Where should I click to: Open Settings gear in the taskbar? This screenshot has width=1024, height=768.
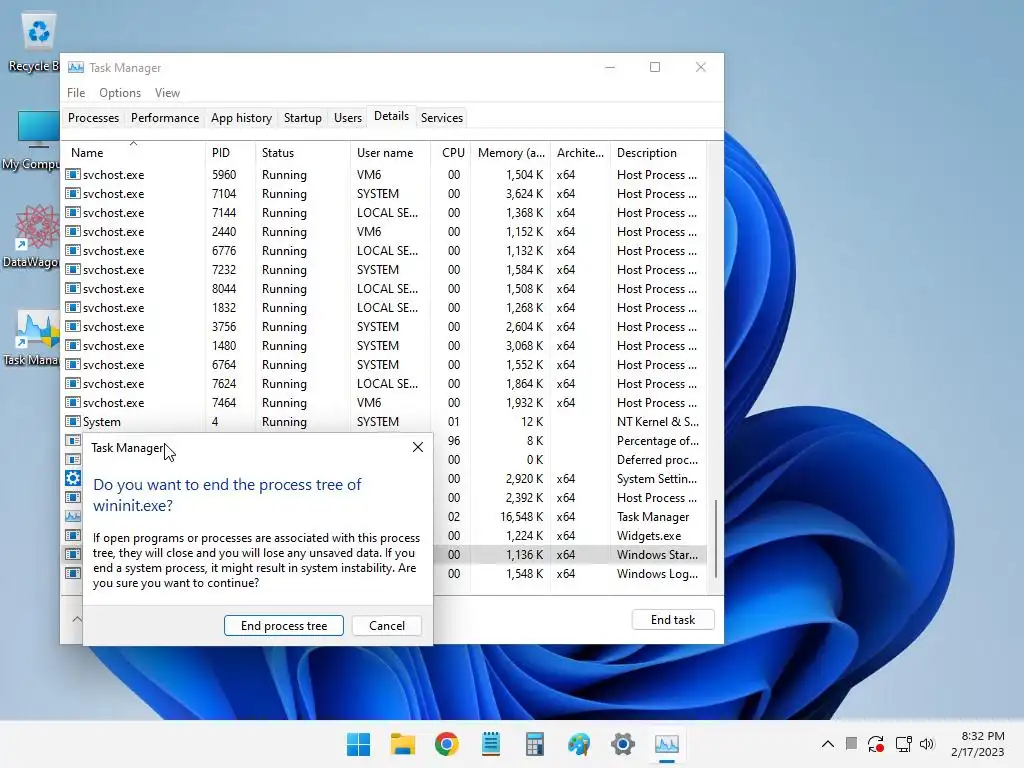click(623, 744)
